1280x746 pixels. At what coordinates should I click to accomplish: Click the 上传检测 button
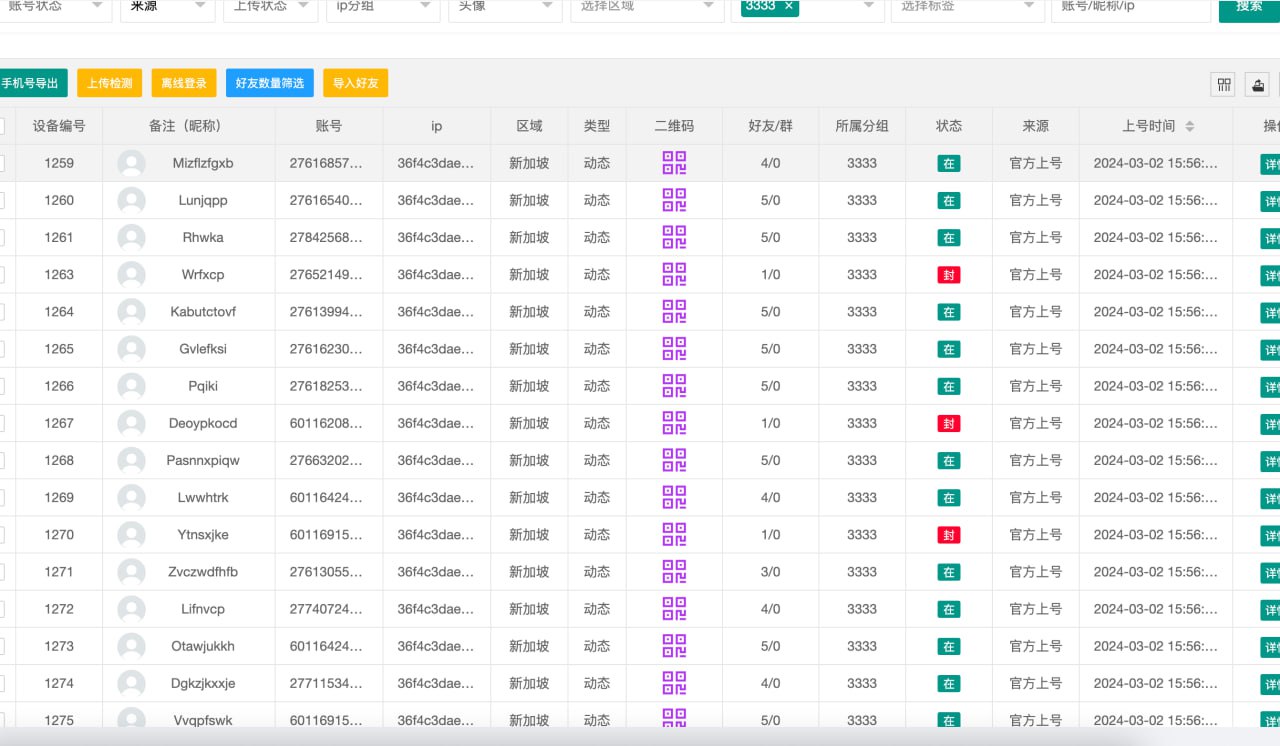(109, 83)
